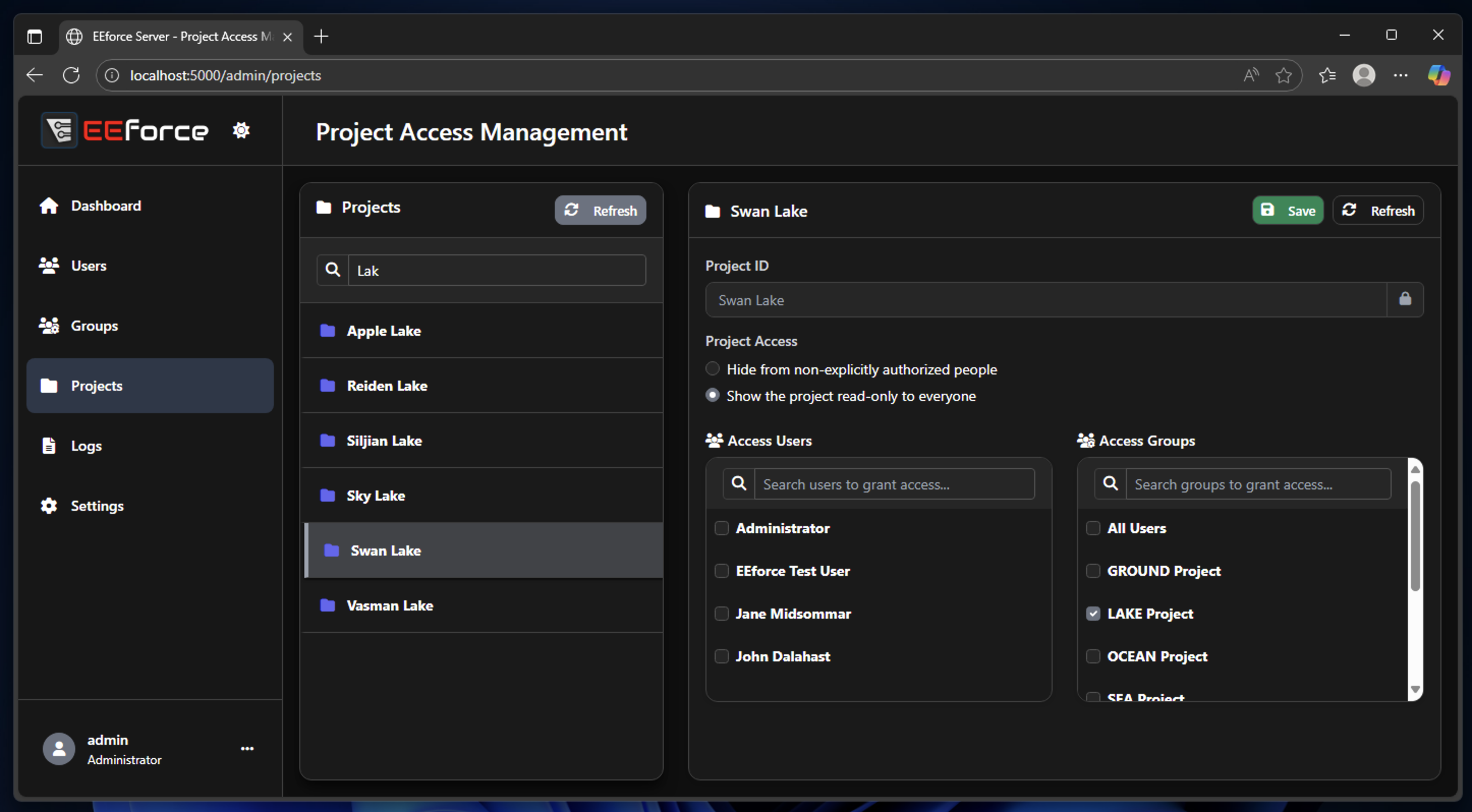The height and width of the screenshot is (812, 1472).
Task: Open the Copilot icon in browser
Action: click(x=1438, y=75)
